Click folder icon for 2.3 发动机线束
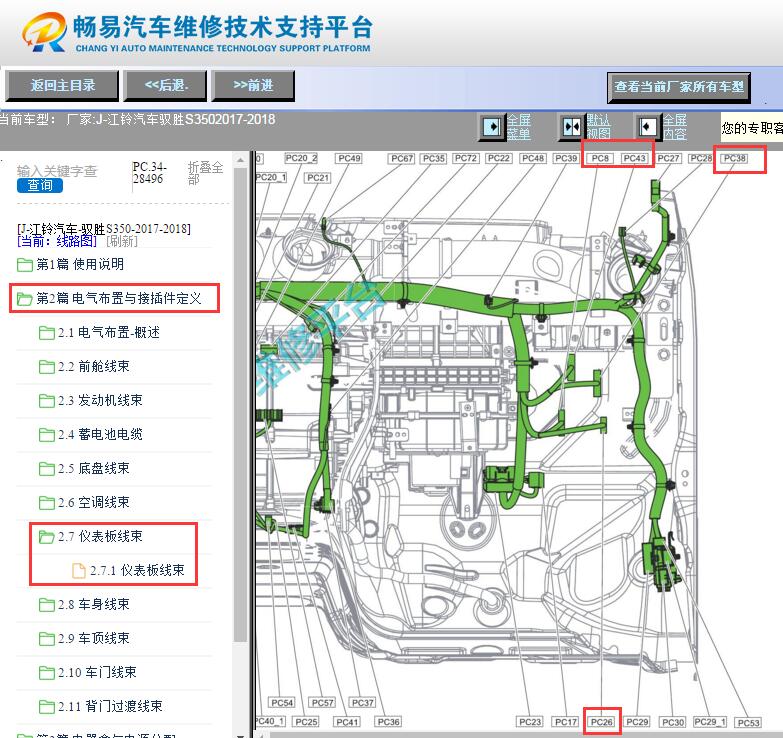783x738 pixels. (x=46, y=400)
